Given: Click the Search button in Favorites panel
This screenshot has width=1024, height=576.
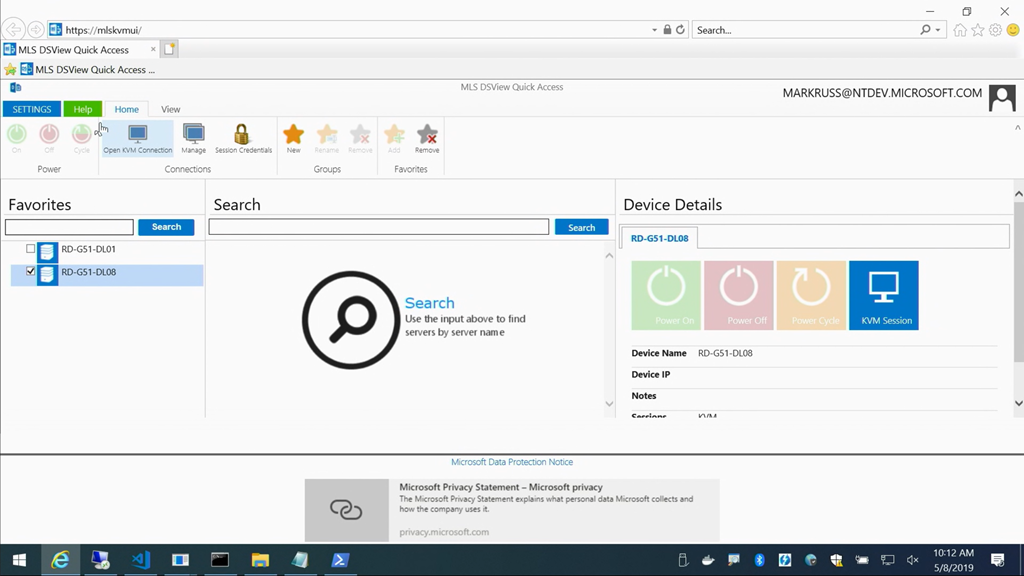Looking at the screenshot, I should (x=166, y=227).
